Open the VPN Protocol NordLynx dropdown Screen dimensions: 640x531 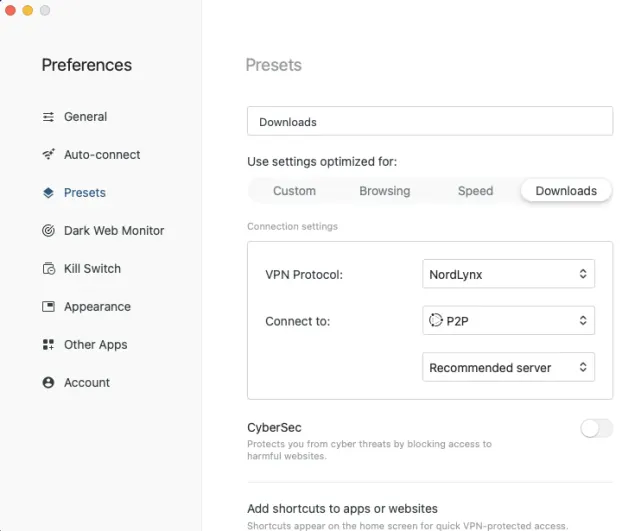click(508, 274)
